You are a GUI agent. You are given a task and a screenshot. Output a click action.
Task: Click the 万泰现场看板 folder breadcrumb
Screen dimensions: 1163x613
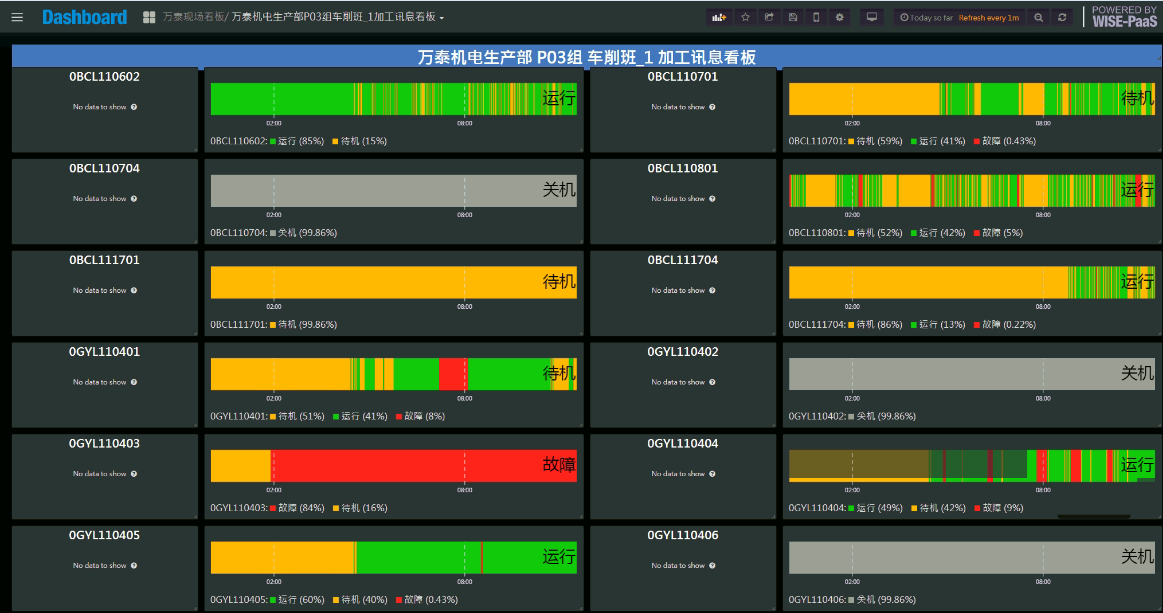[193, 17]
